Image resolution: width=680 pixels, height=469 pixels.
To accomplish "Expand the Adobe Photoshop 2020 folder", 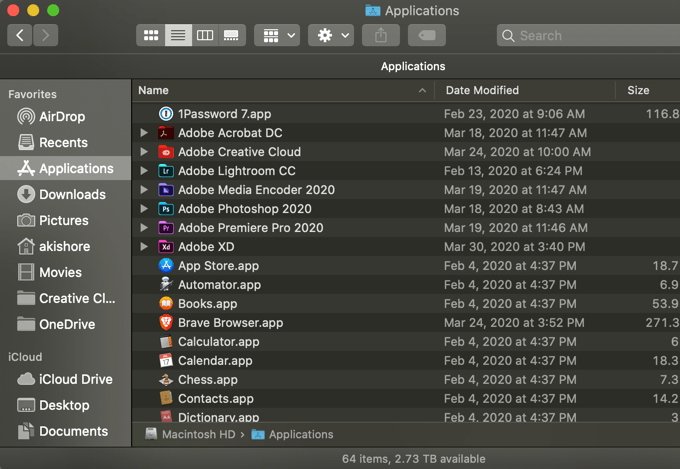I will pos(144,209).
